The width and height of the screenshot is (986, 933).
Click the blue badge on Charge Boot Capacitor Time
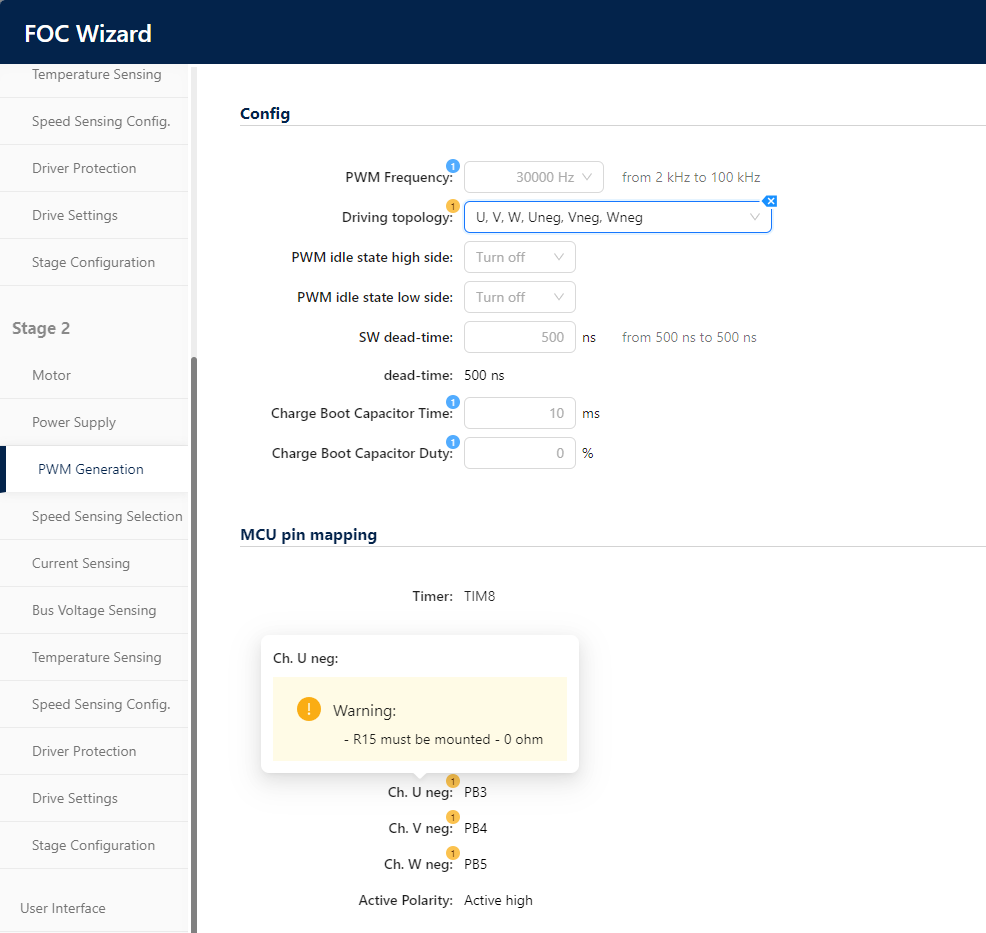point(452,402)
